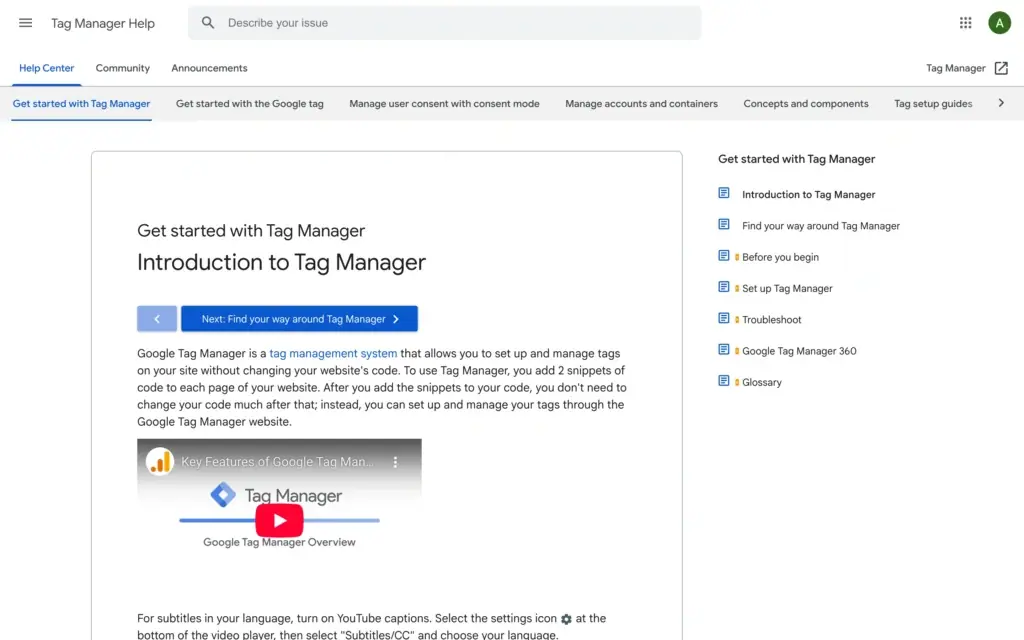
Task: Click the search magnifier icon
Action: point(208,23)
